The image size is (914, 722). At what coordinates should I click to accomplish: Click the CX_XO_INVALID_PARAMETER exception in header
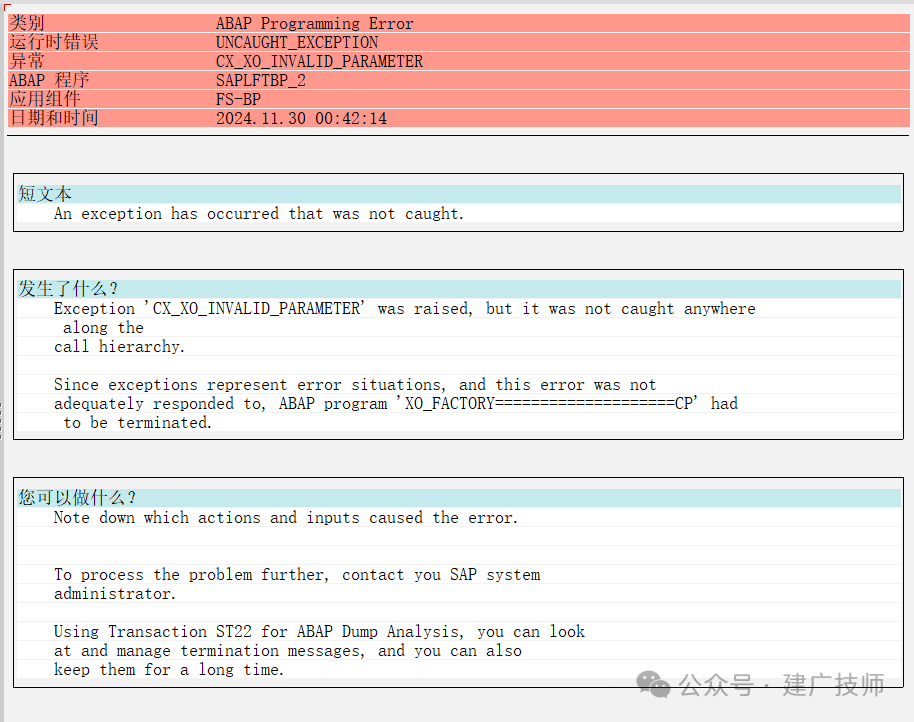(x=319, y=61)
